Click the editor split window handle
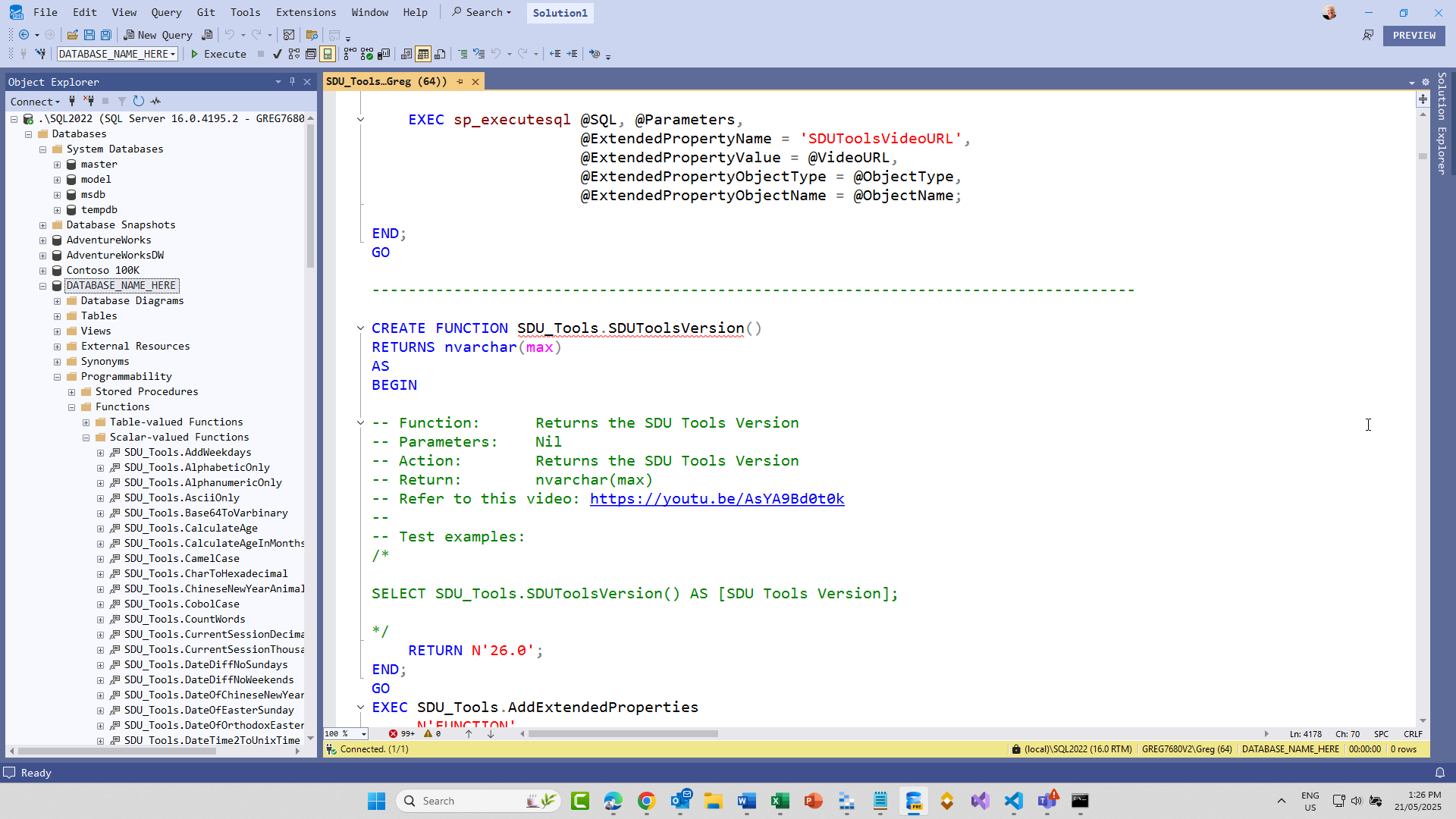 coord(1423,99)
